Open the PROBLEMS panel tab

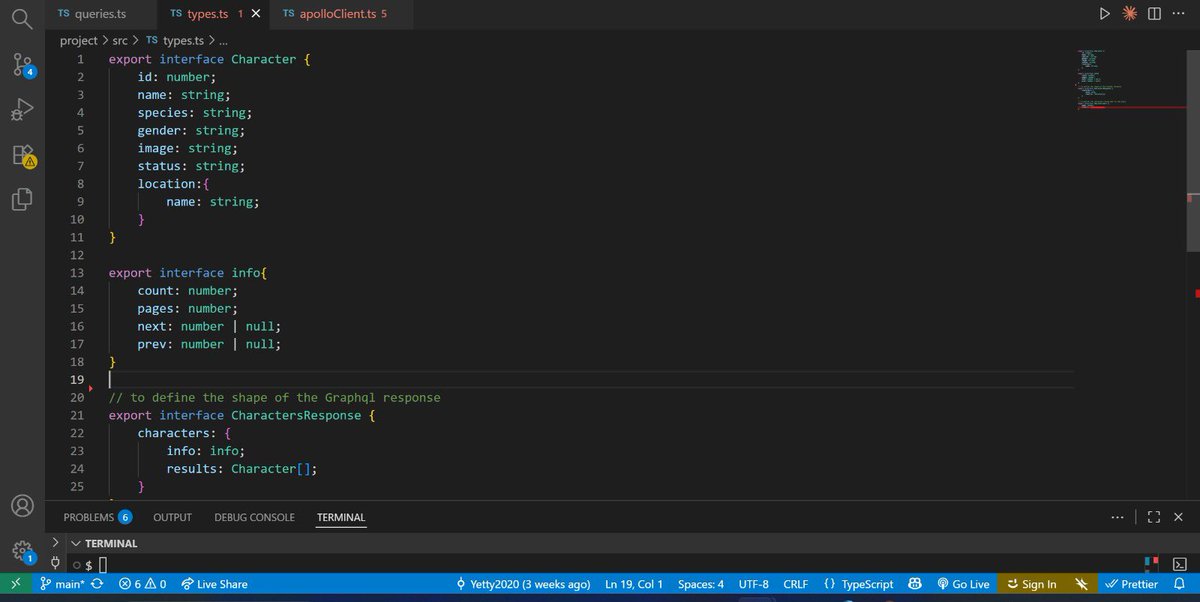point(97,517)
